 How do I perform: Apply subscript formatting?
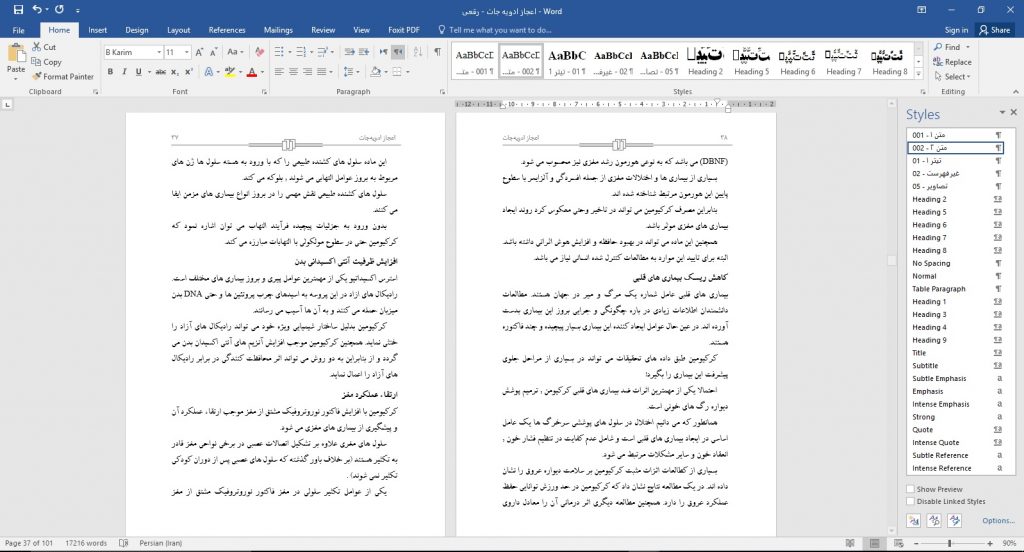(175, 72)
